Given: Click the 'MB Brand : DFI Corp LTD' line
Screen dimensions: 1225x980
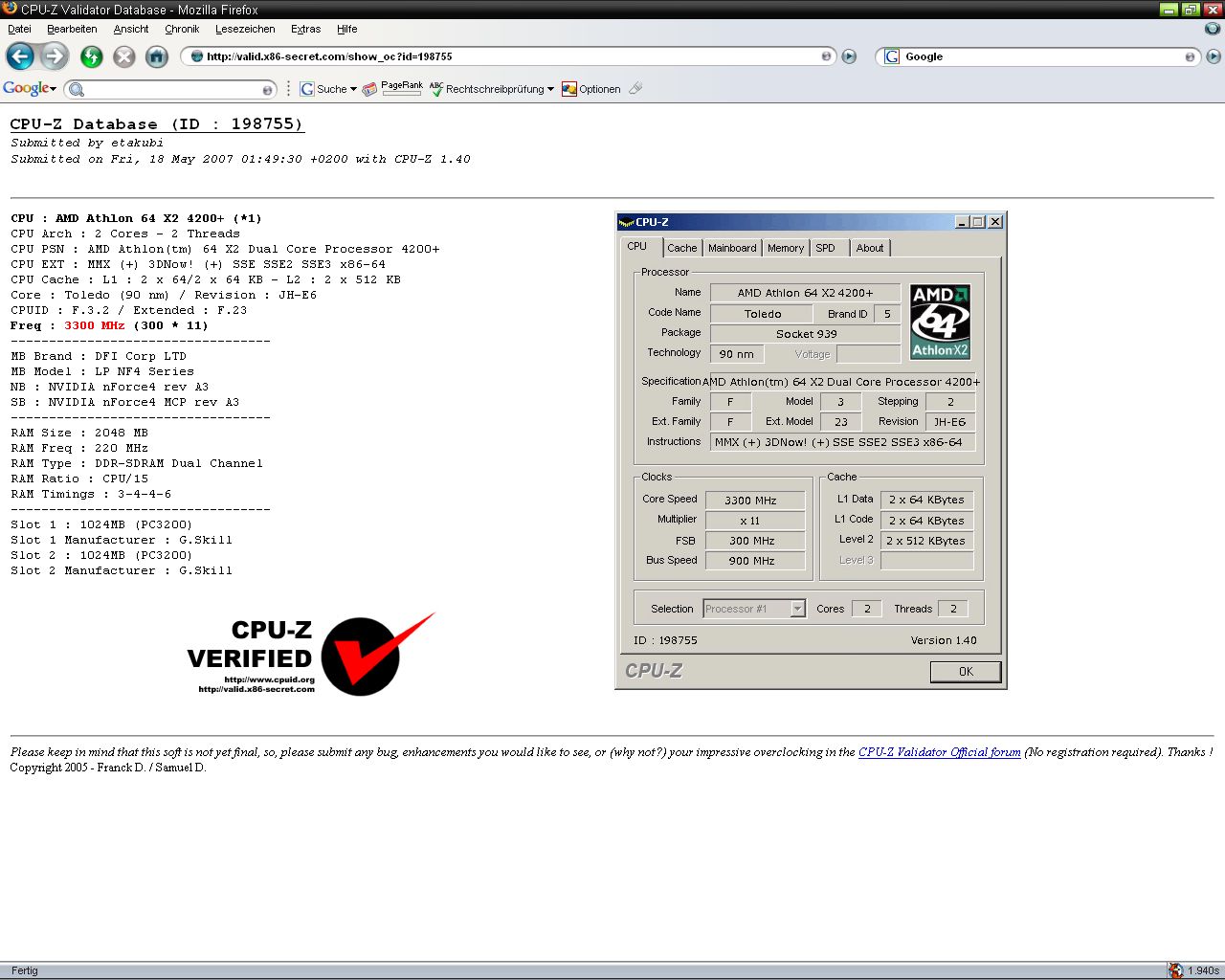Looking at the screenshot, I should click(x=99, y=356).
